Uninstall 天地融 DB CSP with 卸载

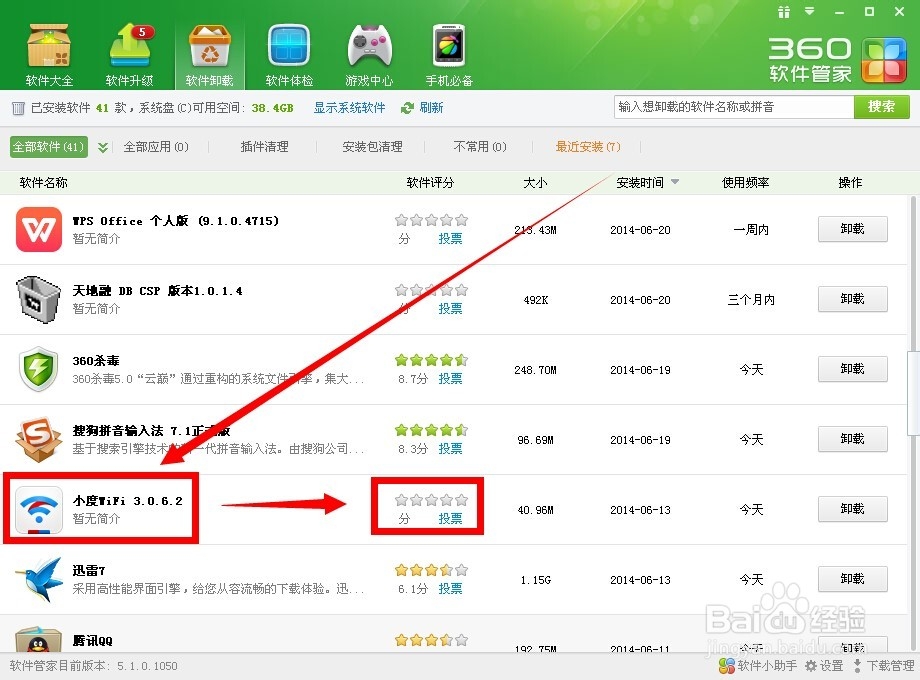[x=853, y=299]
